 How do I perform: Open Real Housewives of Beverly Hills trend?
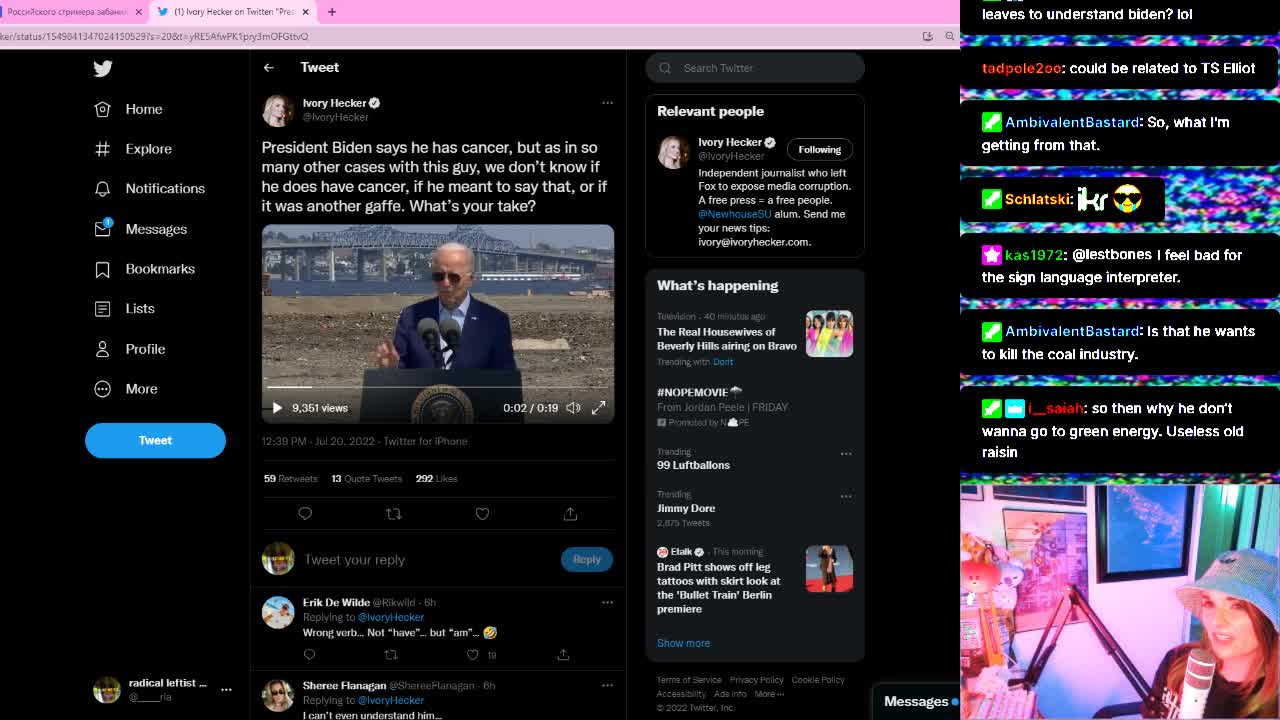point(727,339)
